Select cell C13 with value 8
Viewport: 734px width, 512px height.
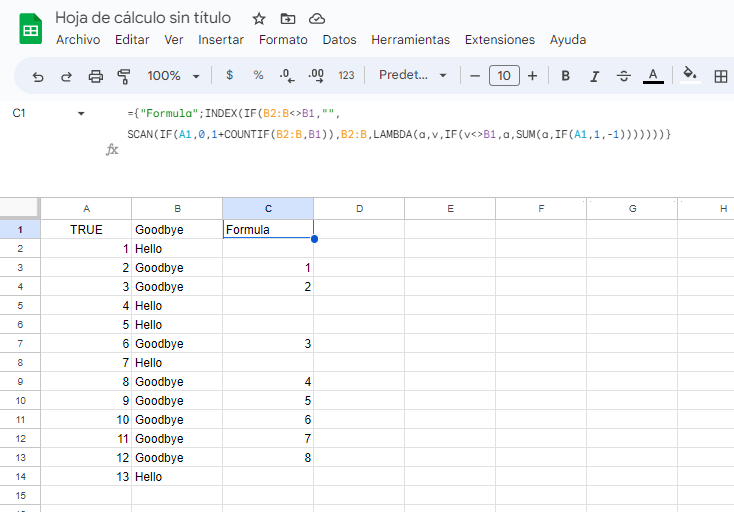[268, 458]
